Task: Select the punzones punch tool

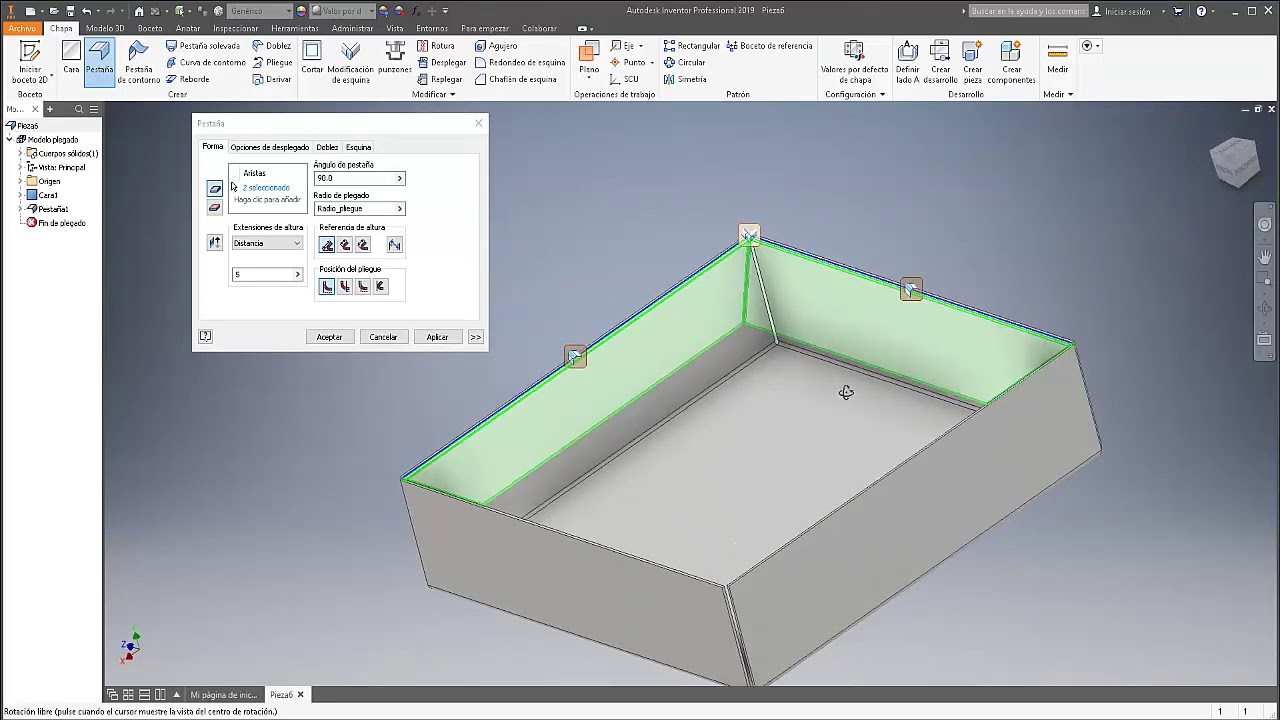Action: point(395,58)
